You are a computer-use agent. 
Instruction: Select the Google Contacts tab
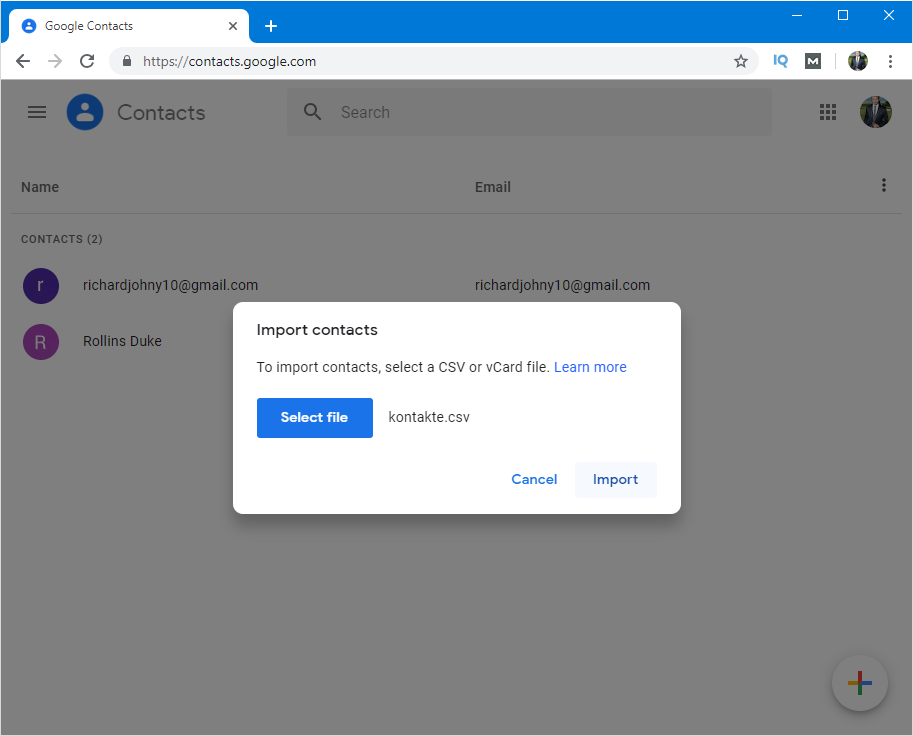click(129, 26)
